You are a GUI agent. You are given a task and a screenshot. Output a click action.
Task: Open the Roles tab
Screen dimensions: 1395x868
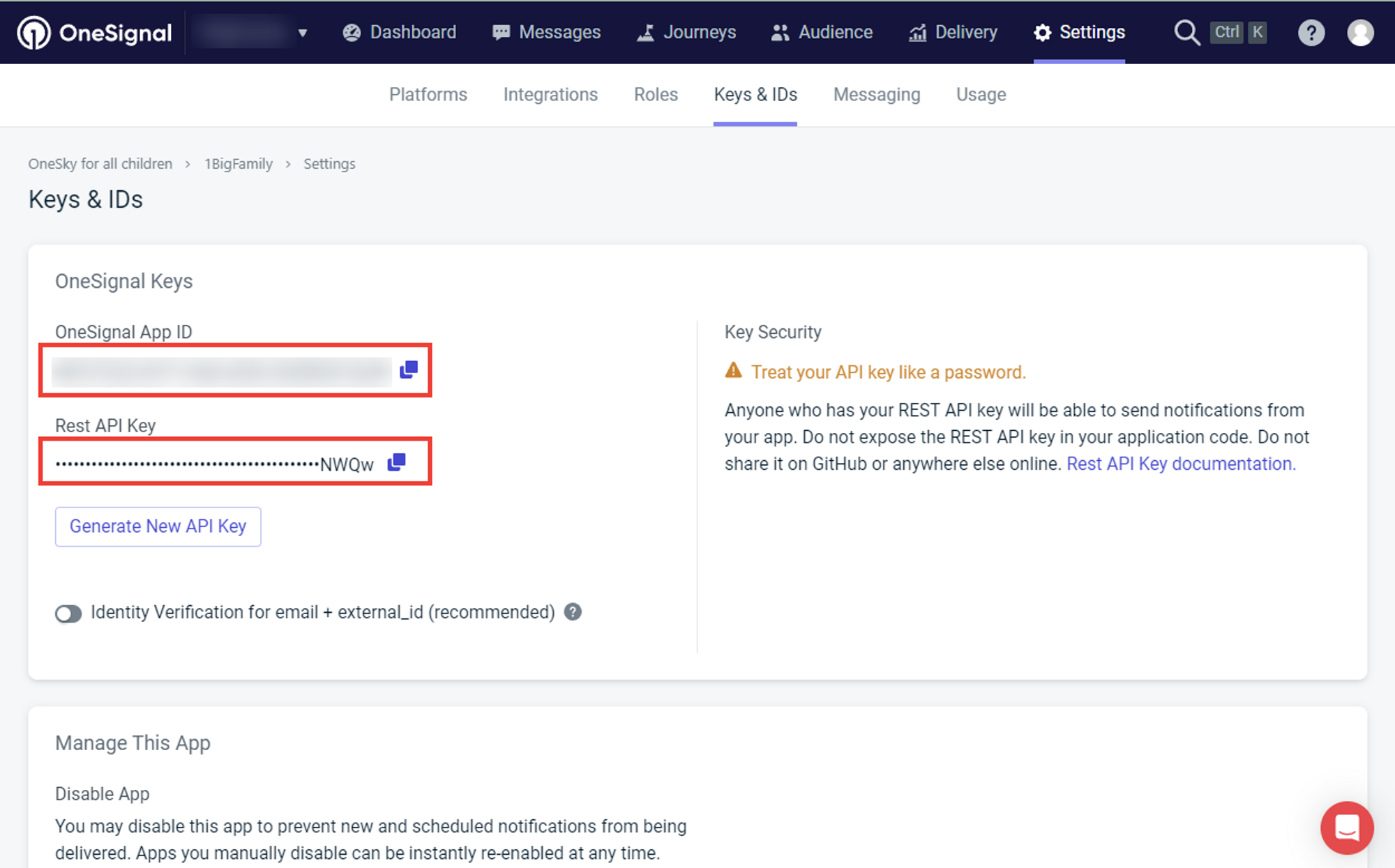[656, 94]
